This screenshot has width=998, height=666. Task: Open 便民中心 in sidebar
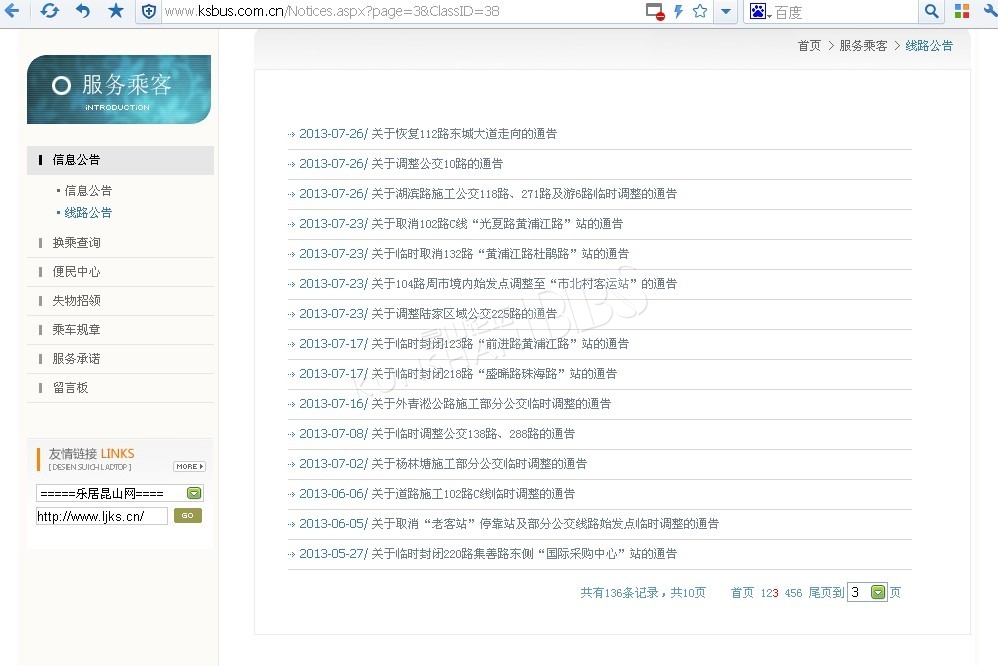[x=76, y=272]
